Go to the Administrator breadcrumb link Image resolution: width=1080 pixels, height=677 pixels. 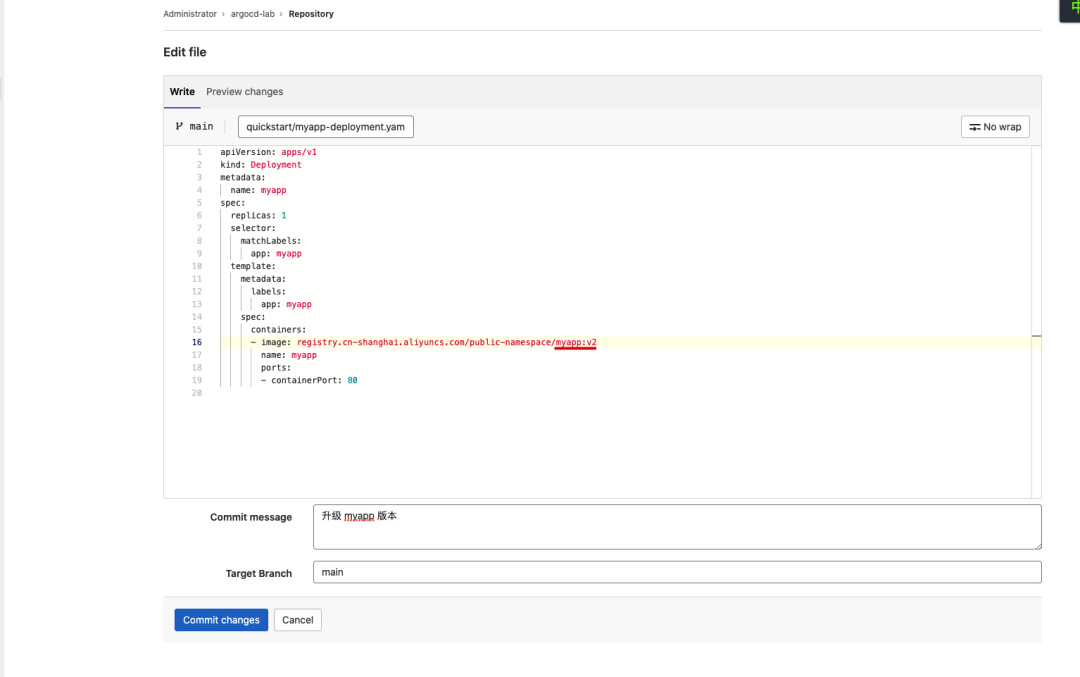coord(190,14)
